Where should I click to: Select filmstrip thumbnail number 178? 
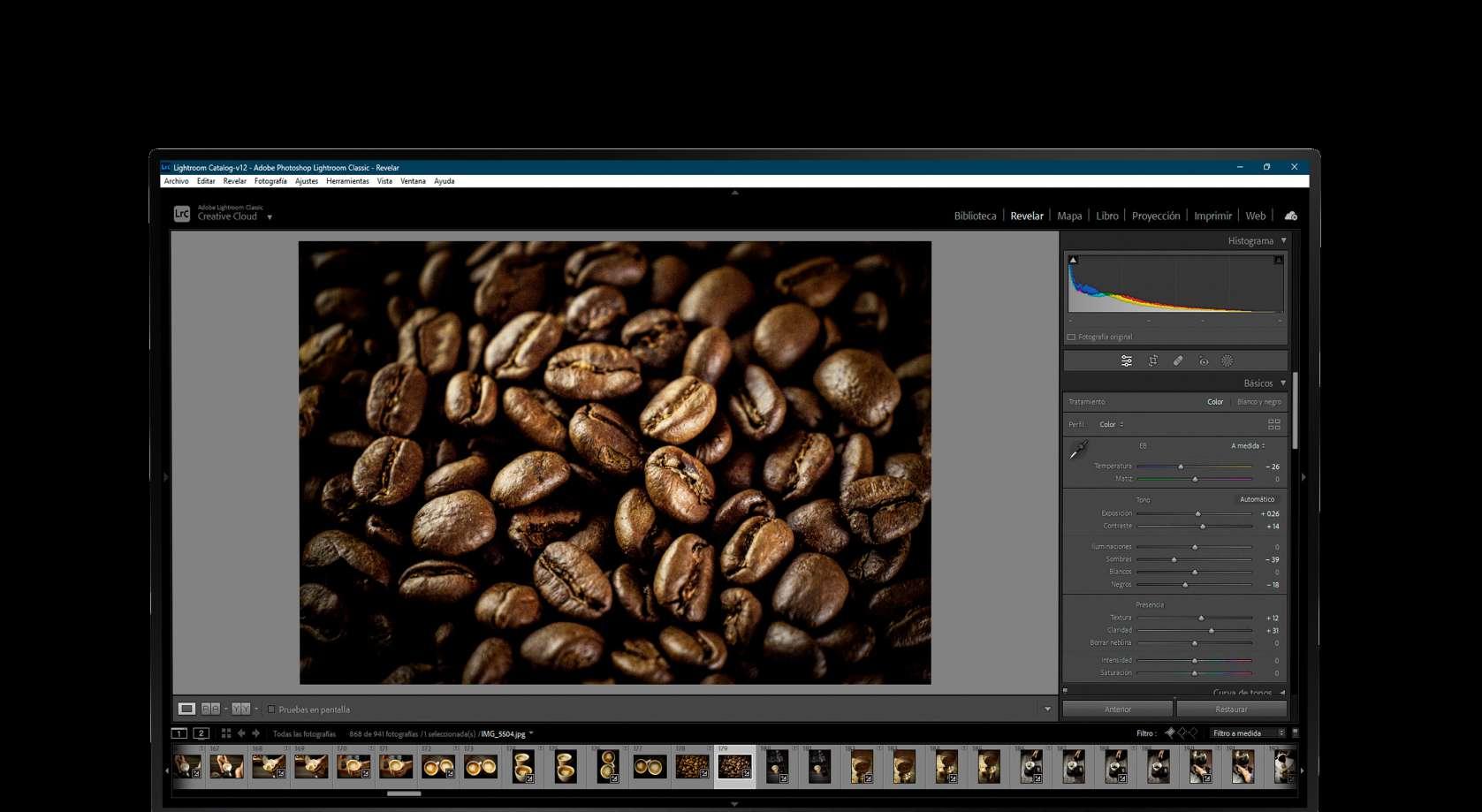click(692, 766)
